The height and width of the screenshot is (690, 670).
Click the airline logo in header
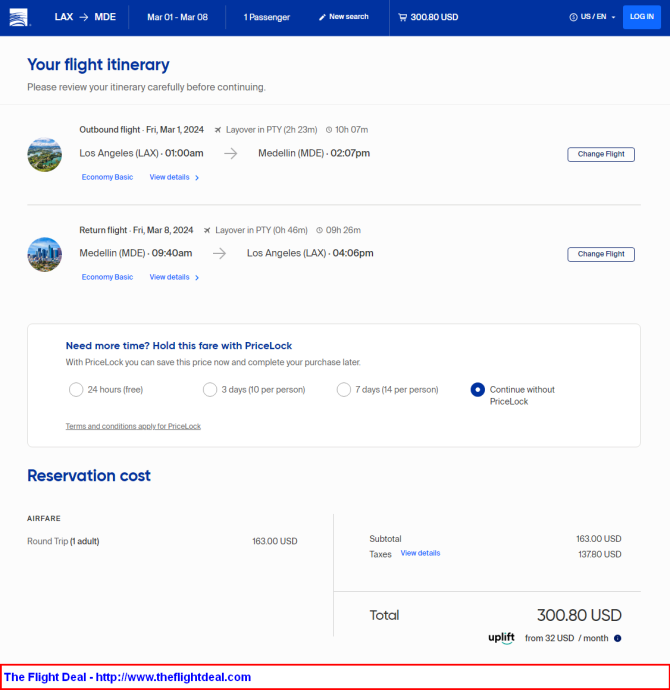(18, 17)
